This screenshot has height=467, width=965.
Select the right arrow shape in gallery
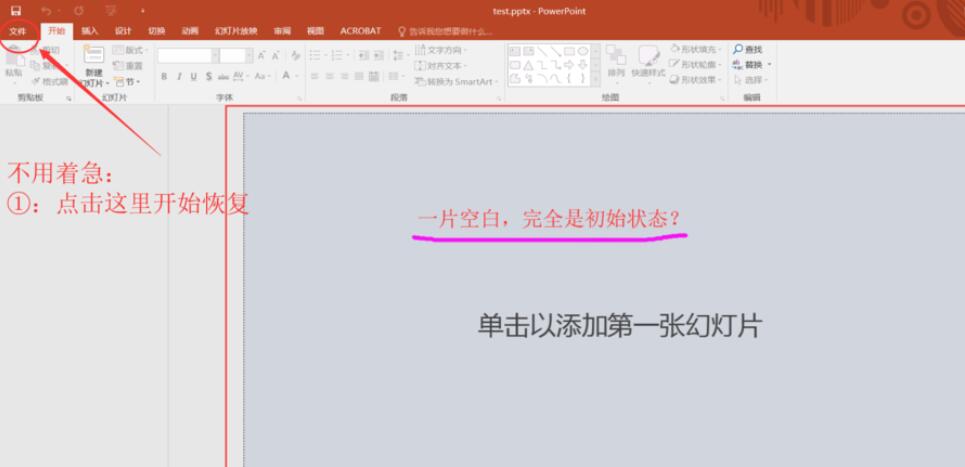point(569,65)
